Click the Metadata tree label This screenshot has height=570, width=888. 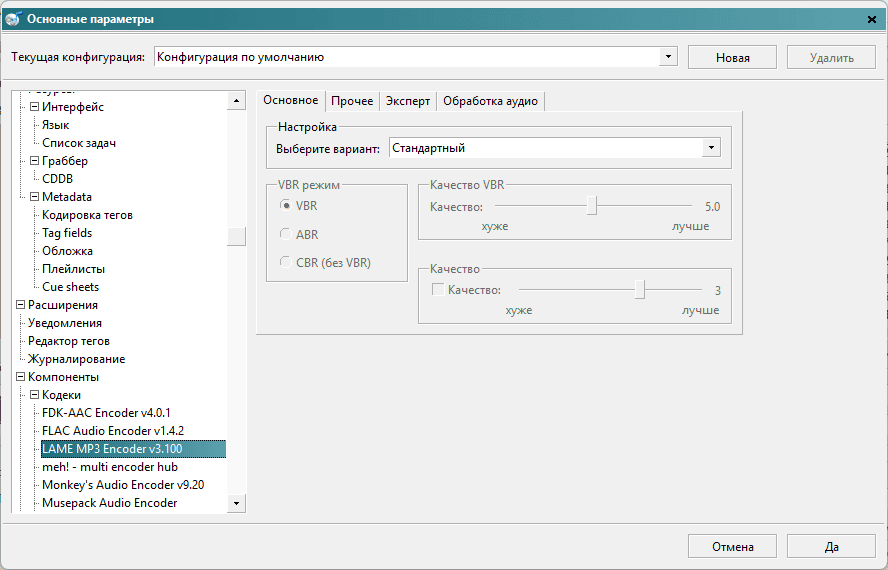[x=66, y=197]
